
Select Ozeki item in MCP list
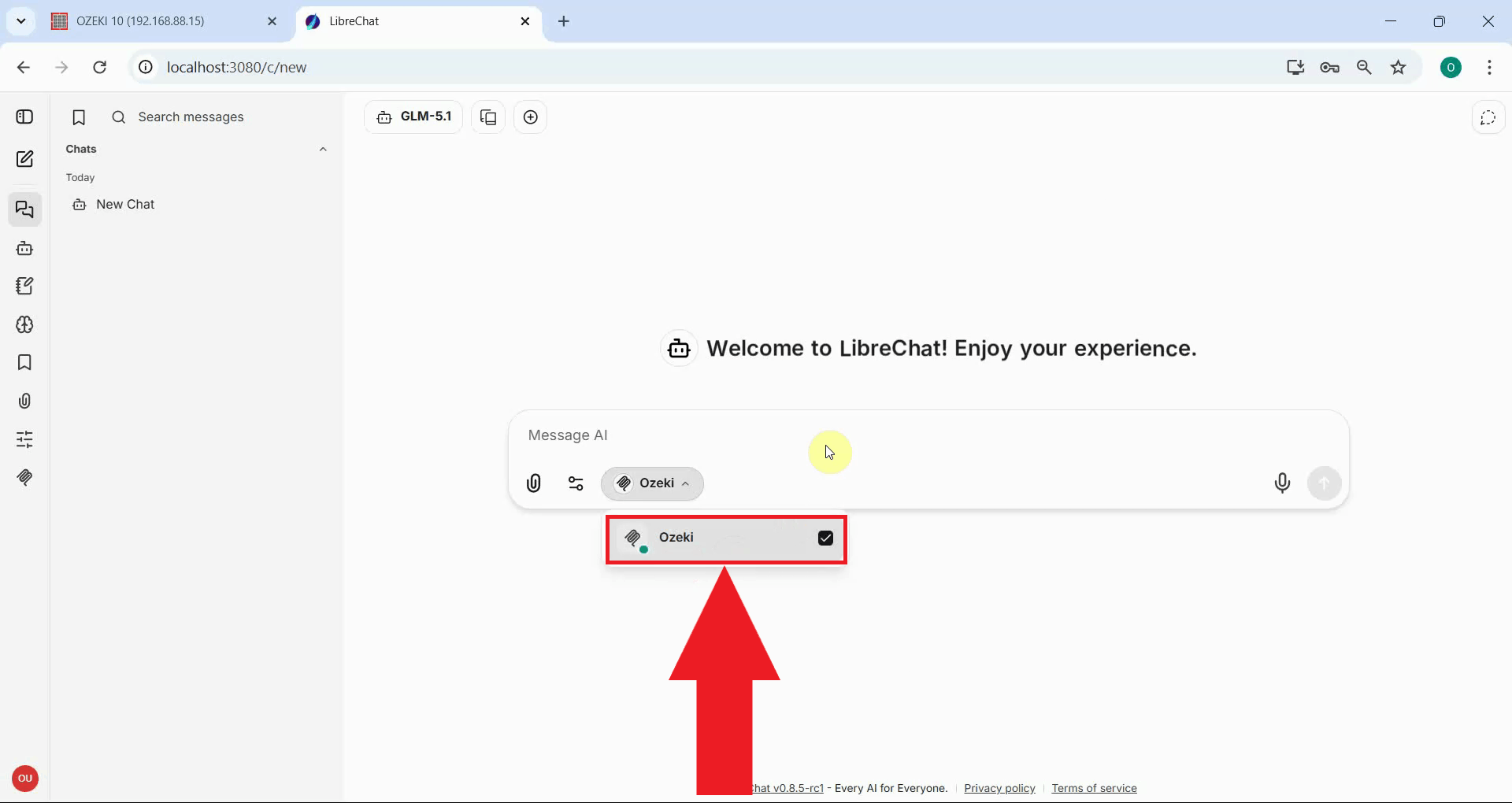(726, 538)
